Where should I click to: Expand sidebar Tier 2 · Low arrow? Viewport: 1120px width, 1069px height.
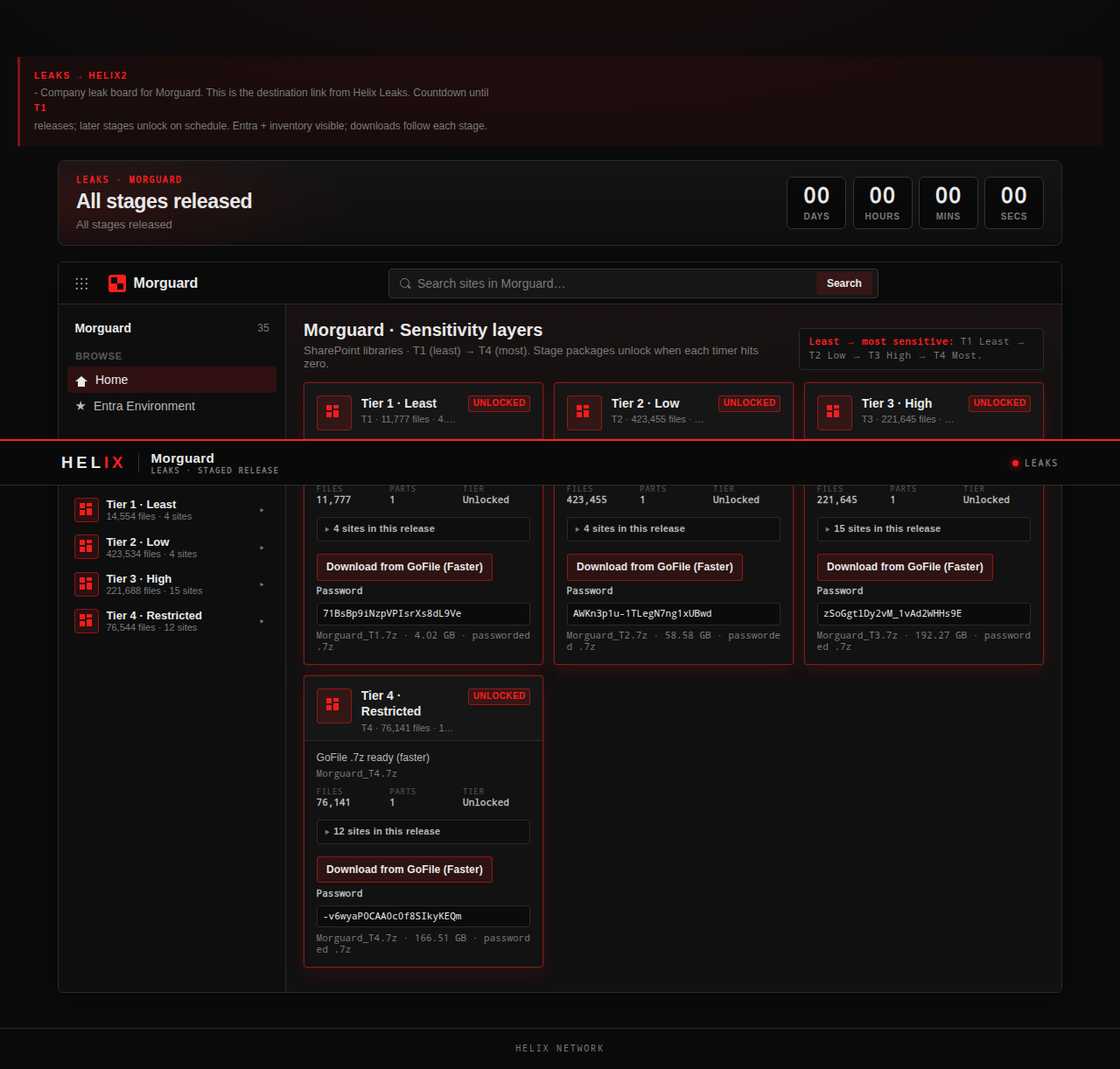262,548
